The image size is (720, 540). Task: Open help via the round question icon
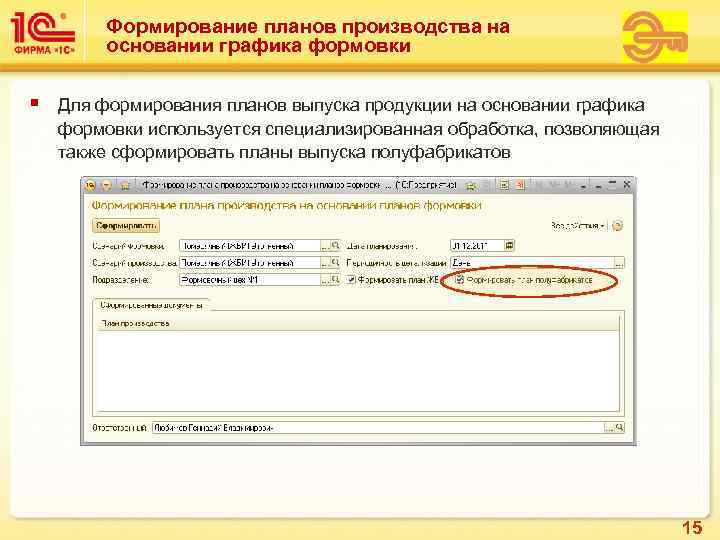point(618,225)
